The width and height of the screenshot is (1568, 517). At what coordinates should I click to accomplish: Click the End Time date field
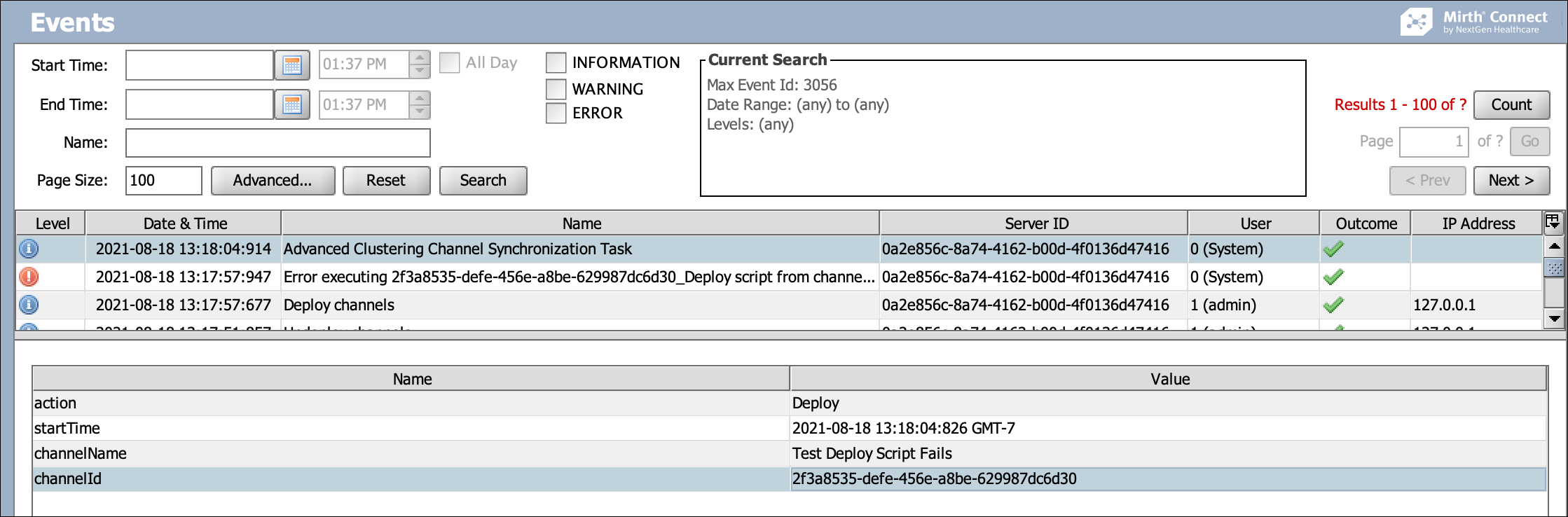tap(200, 105)
